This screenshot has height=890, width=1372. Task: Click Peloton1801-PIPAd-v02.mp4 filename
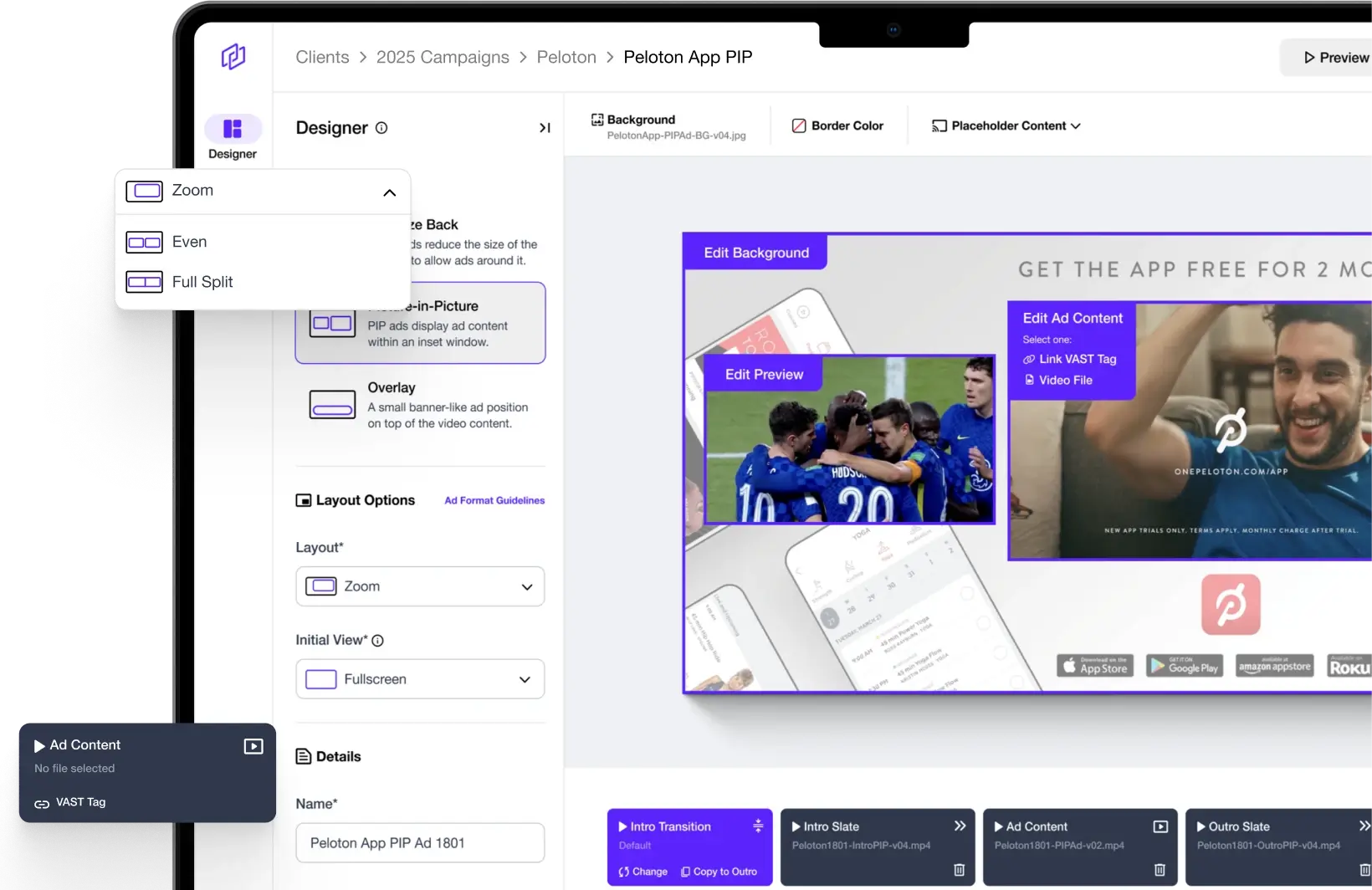tap(1059, 846)
